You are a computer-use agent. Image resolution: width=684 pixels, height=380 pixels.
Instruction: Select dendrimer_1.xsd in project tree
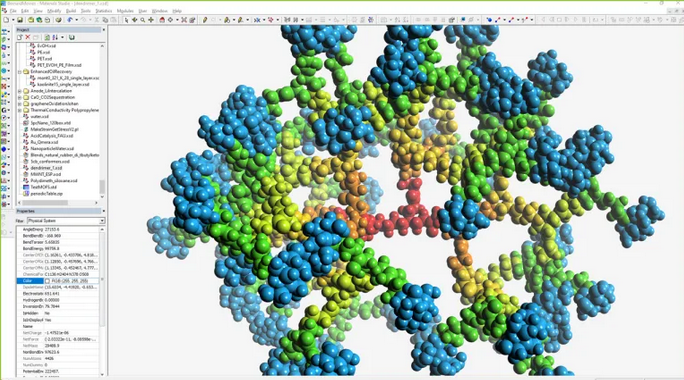coord(43,168)
